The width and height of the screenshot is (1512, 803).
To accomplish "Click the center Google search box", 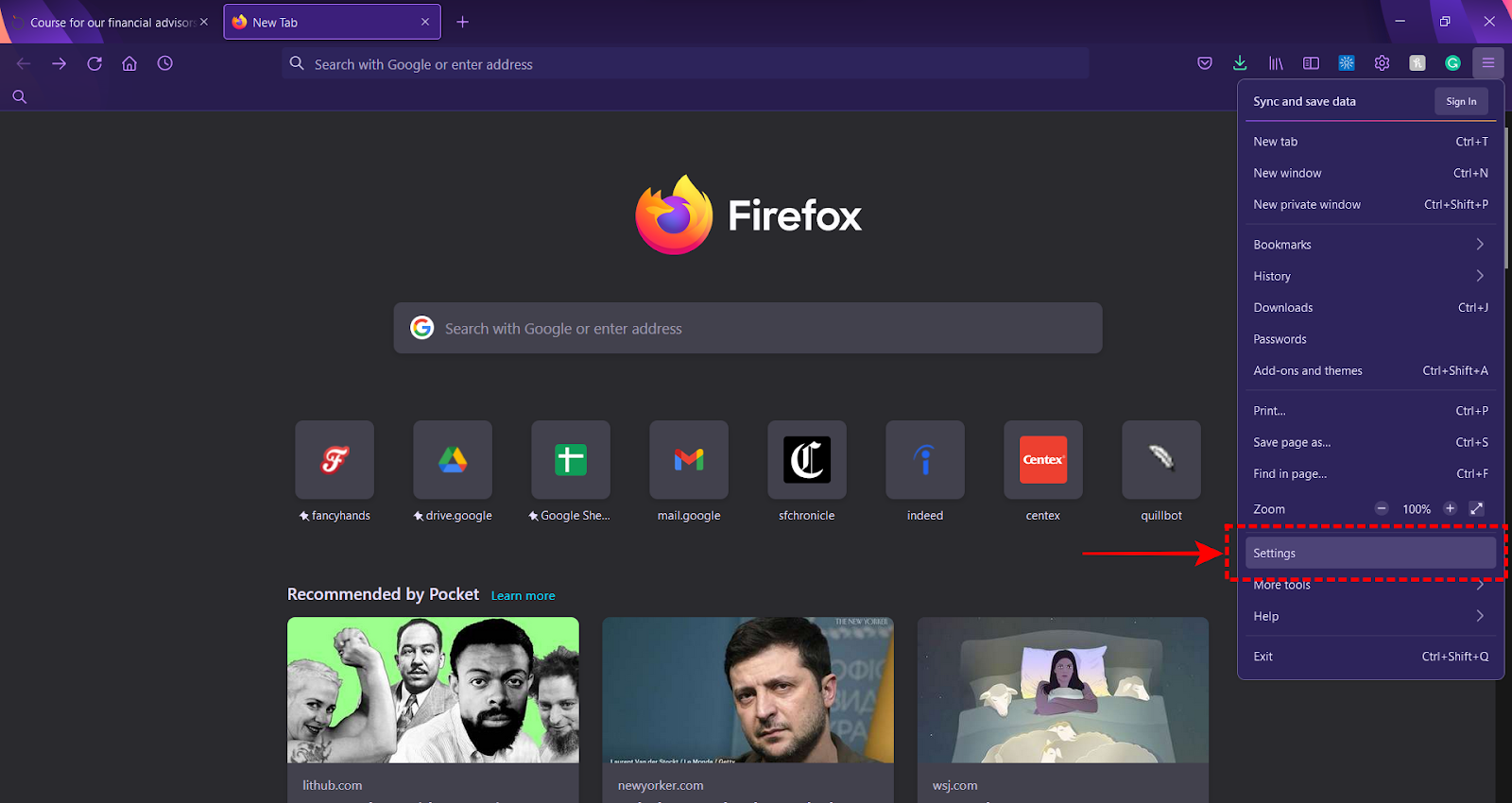I will click(747, 328).
